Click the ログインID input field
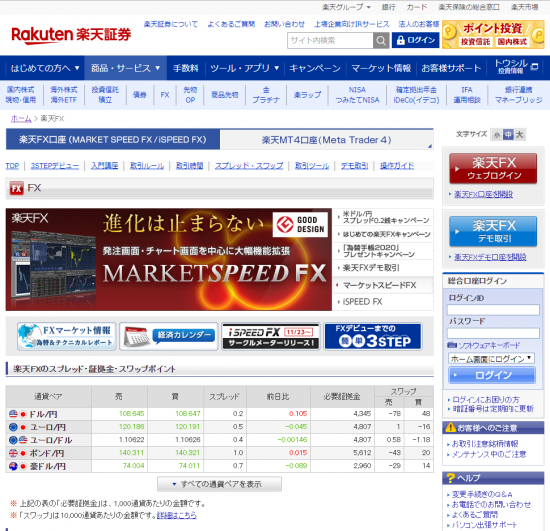This screenshot has height=531, width=550. coord(493,310)
